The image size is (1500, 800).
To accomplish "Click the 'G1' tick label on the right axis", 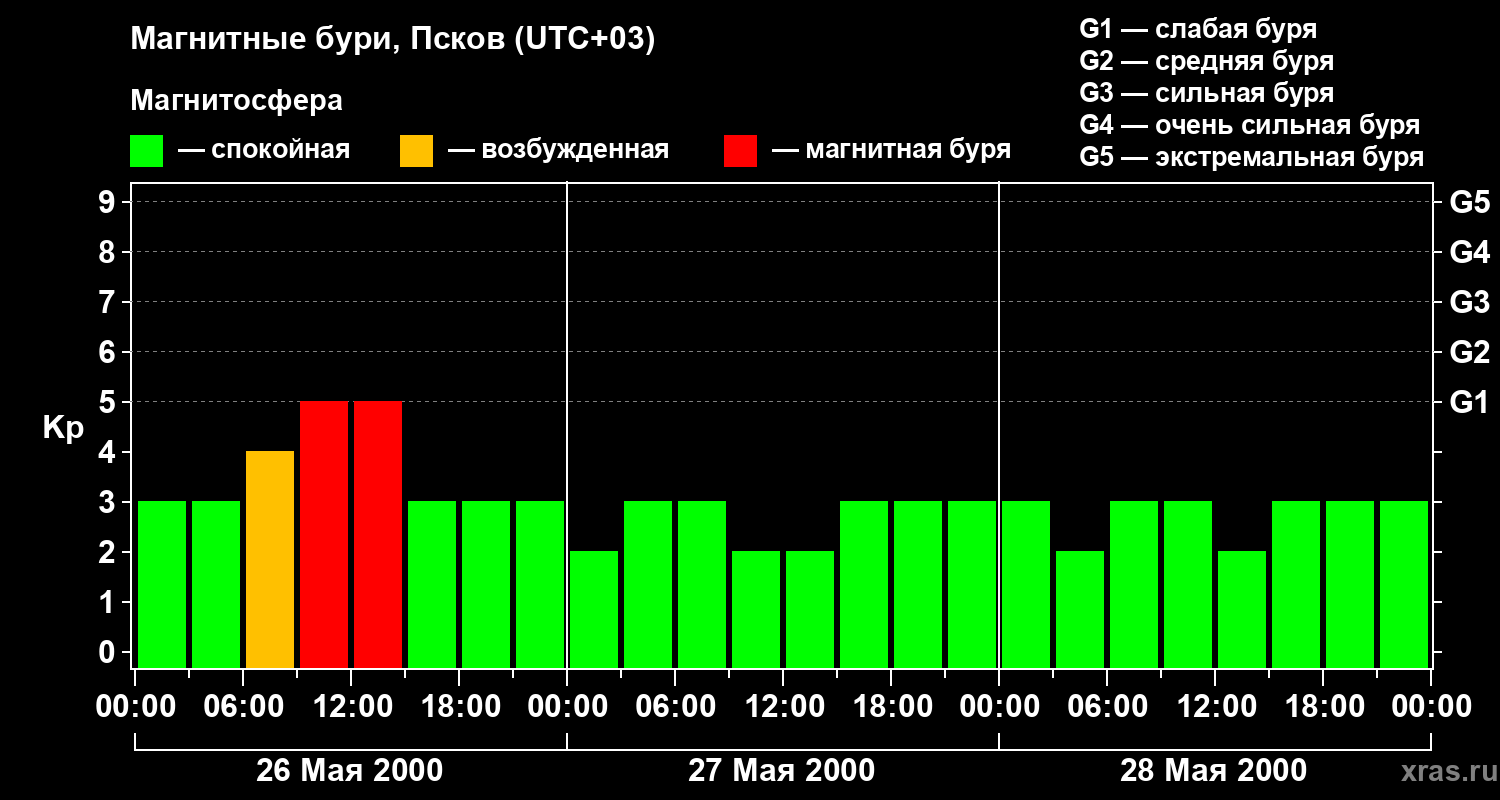I will (x=1469, y=402).
